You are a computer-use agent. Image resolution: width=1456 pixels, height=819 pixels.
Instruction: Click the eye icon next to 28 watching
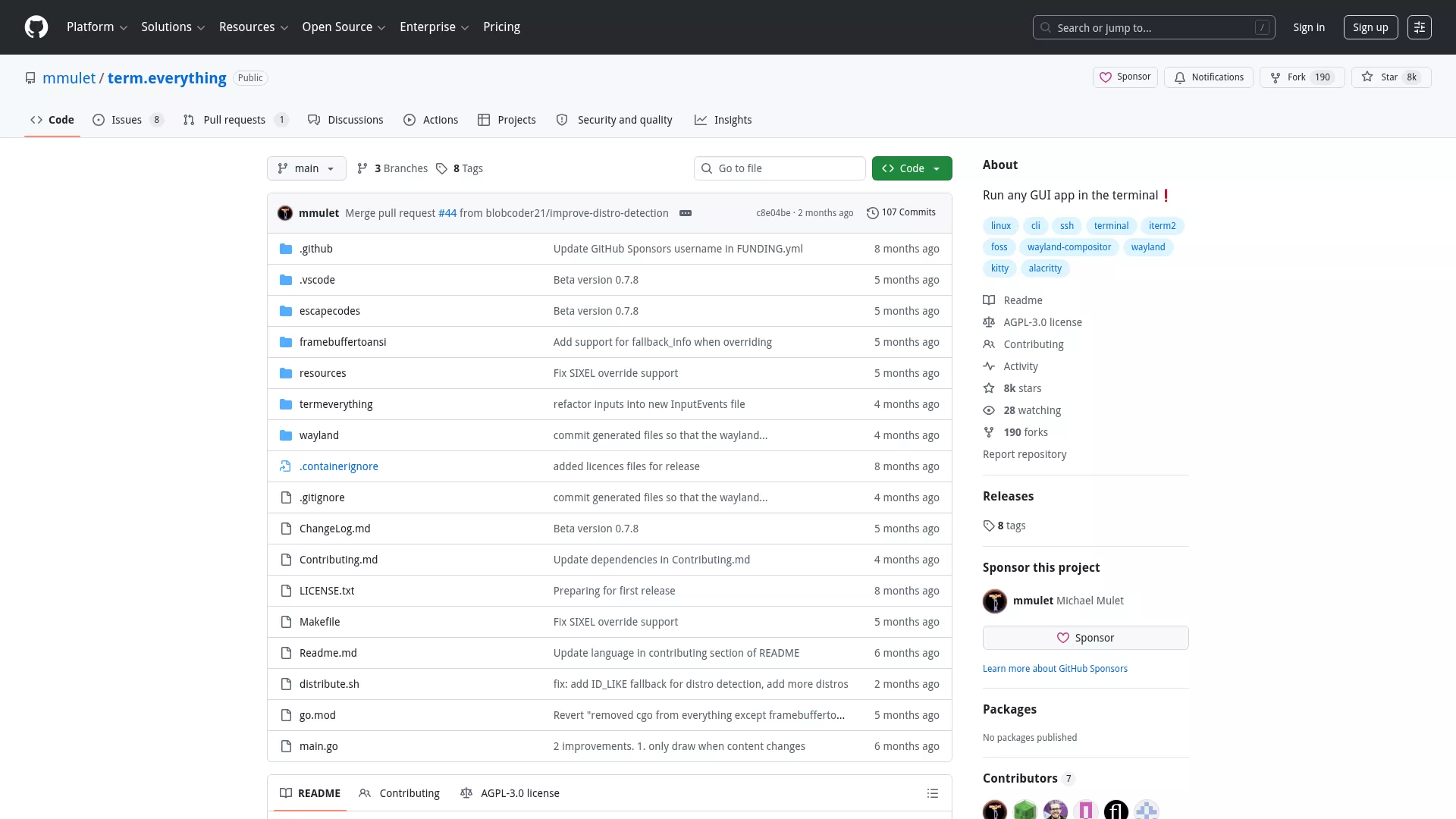[x=989, y=410]
